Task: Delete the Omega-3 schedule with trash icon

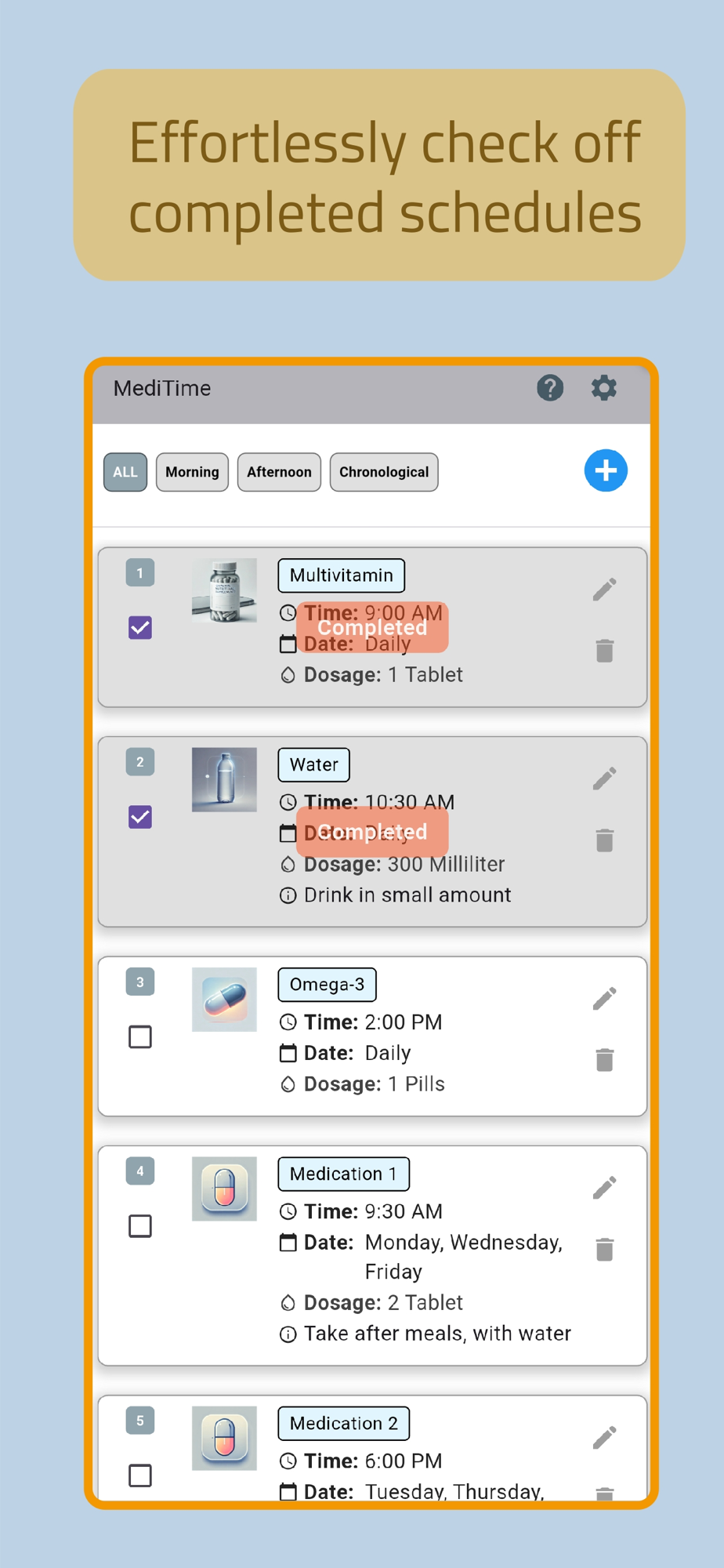Action: [604, 1060]
